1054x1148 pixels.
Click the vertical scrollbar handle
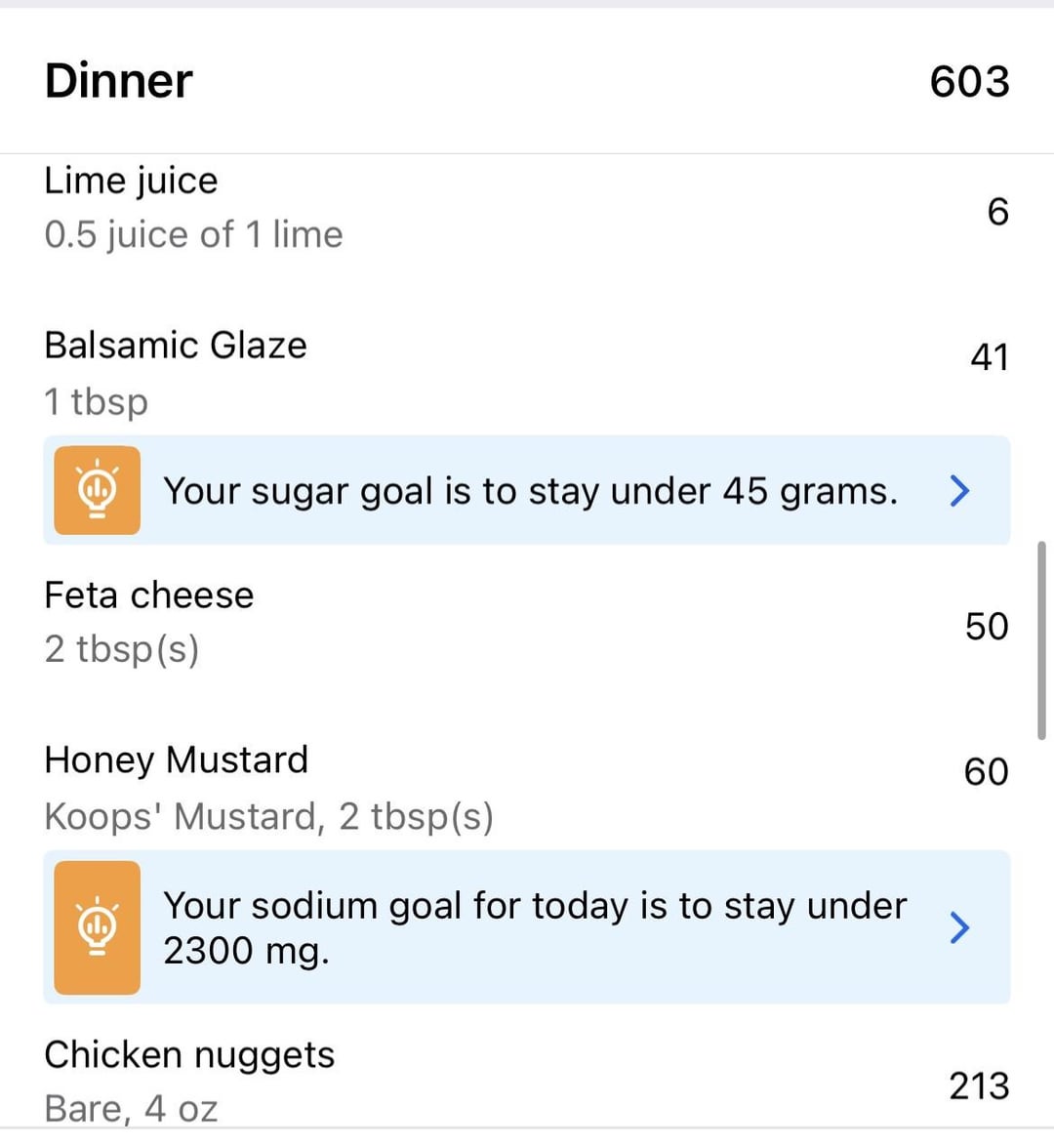click(1042, 640)
